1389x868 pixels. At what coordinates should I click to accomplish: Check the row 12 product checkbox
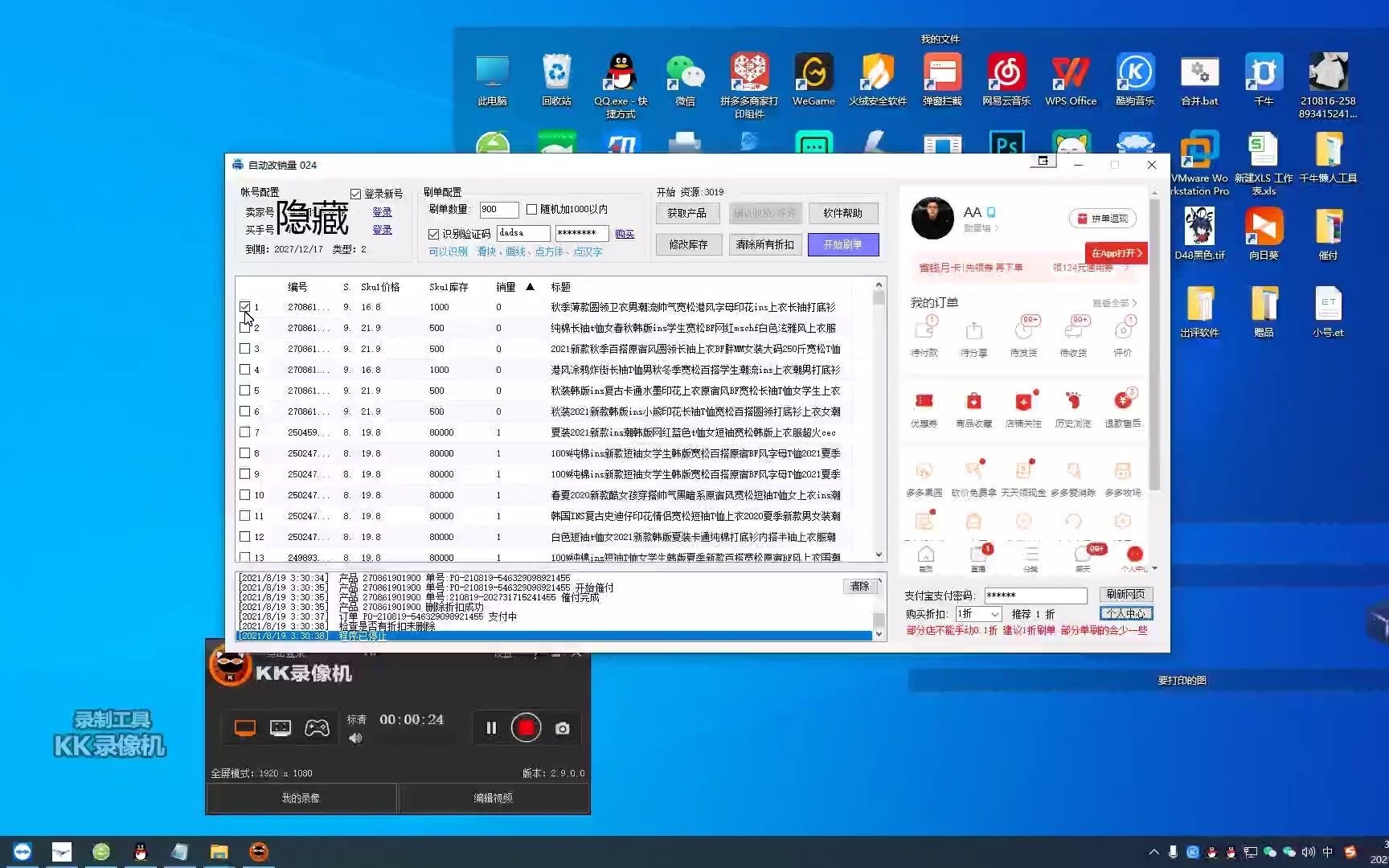click(244, 537)
